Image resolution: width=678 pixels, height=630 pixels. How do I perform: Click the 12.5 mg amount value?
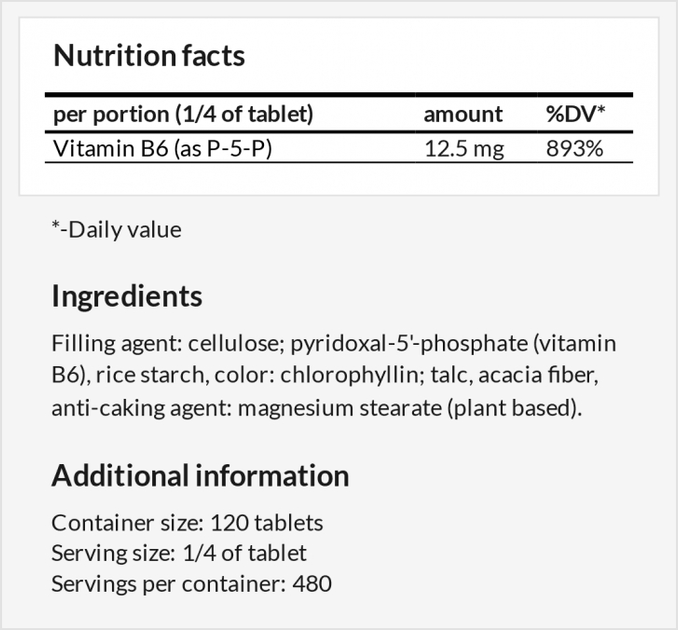464,149
